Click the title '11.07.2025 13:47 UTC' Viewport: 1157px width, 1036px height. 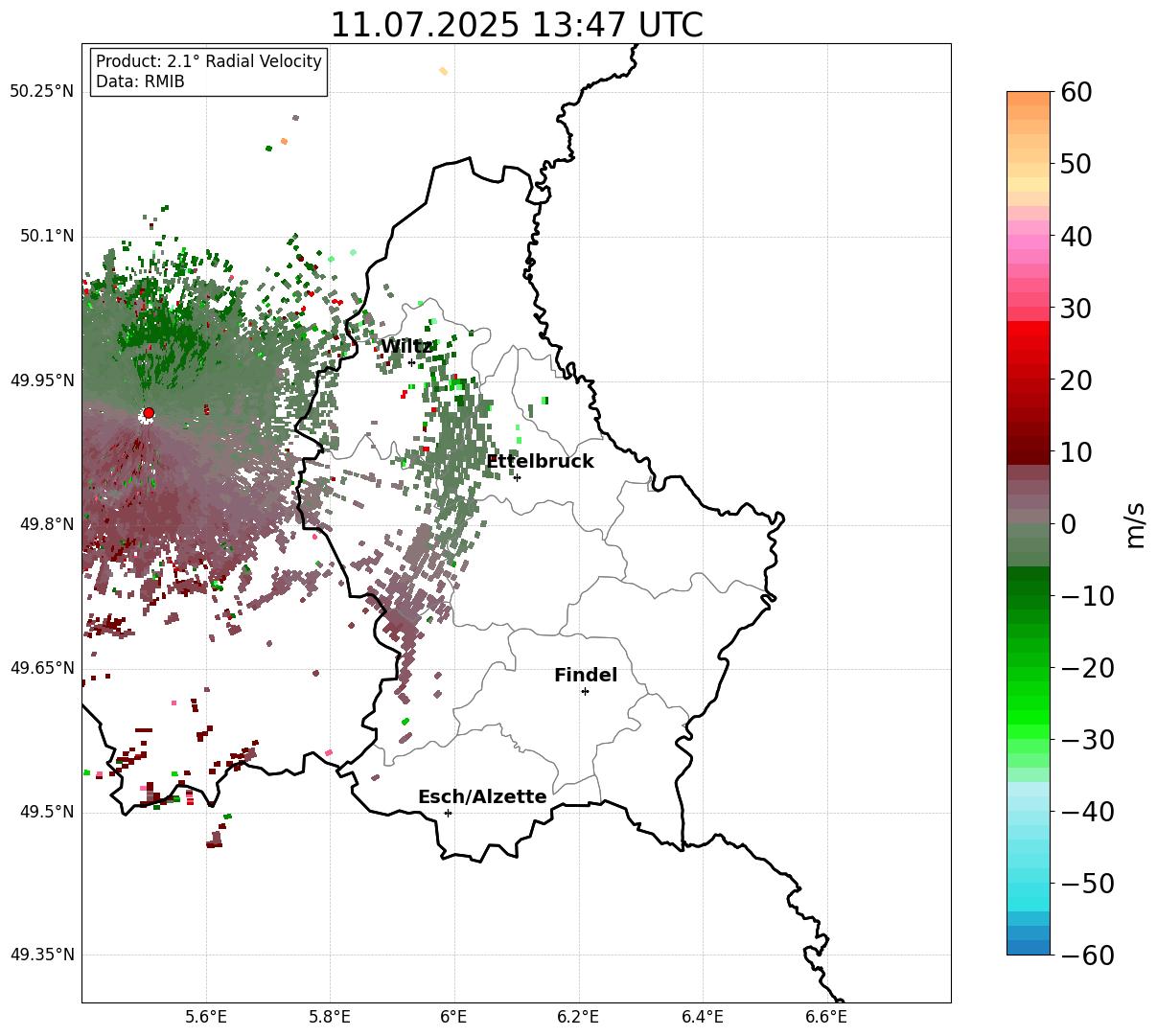pos(516,24)
